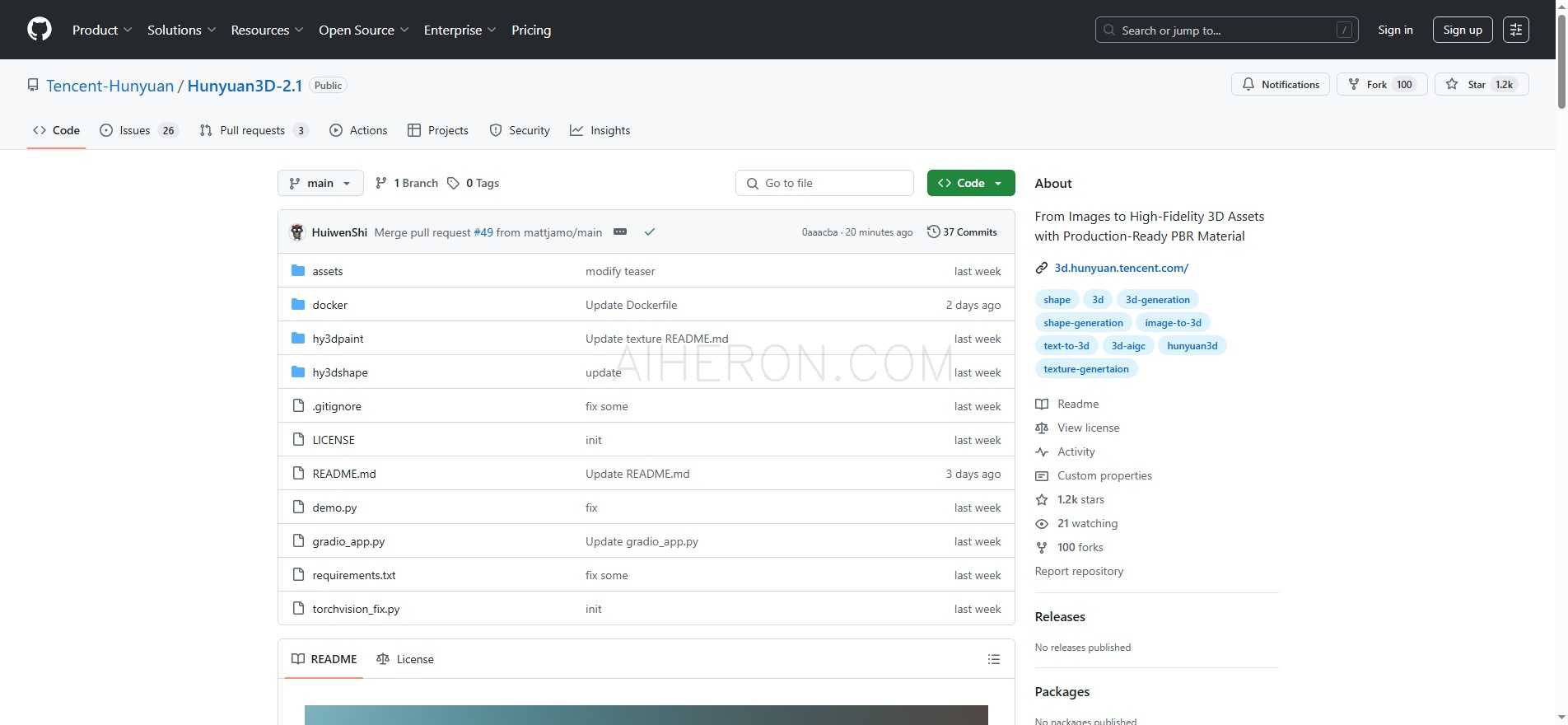
Task: Click the Search or jump to field
Action: pos(1226,30)
